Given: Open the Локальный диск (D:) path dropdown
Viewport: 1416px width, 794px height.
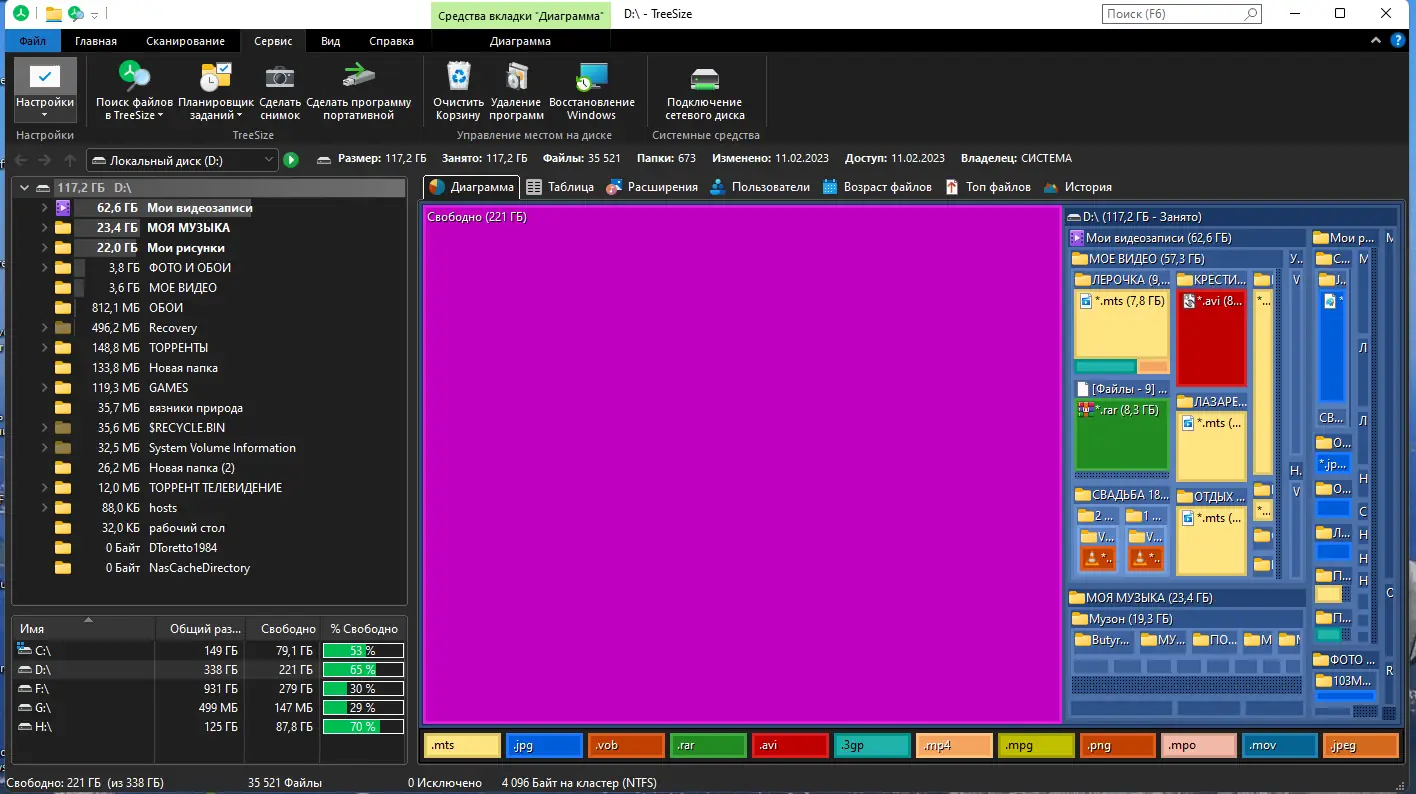Looking at the screenshot, I should tap(268, 160).
